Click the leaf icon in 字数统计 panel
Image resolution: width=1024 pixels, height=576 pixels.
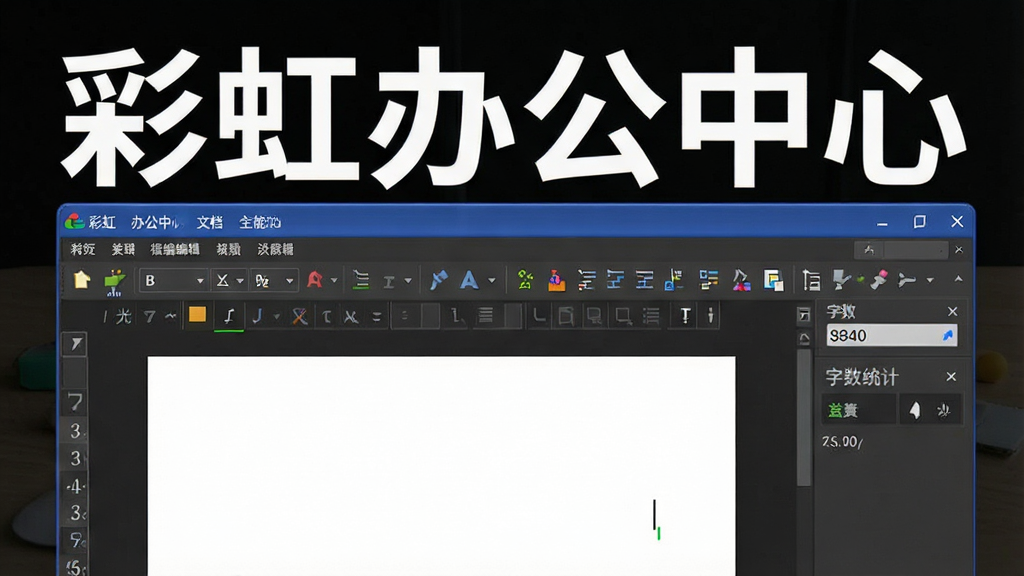tap(944, 411)
